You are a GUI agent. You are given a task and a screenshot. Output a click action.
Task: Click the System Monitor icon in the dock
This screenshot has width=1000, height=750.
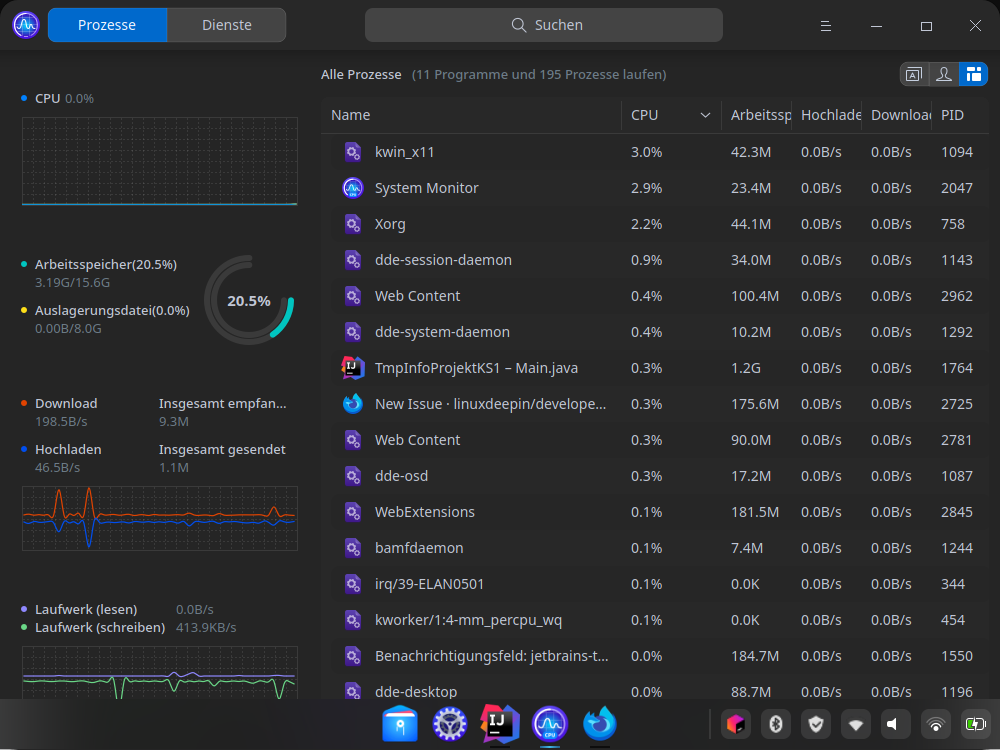[549, 724]
